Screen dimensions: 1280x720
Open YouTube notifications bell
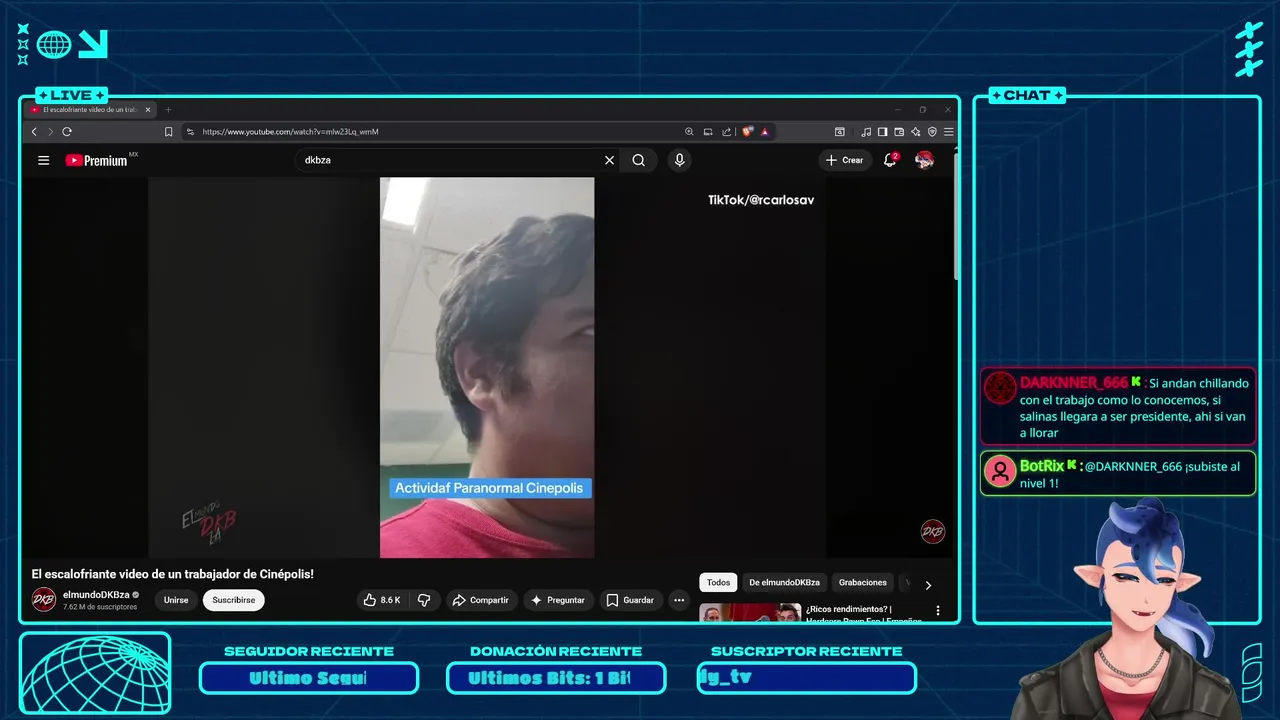coord(890,160)
